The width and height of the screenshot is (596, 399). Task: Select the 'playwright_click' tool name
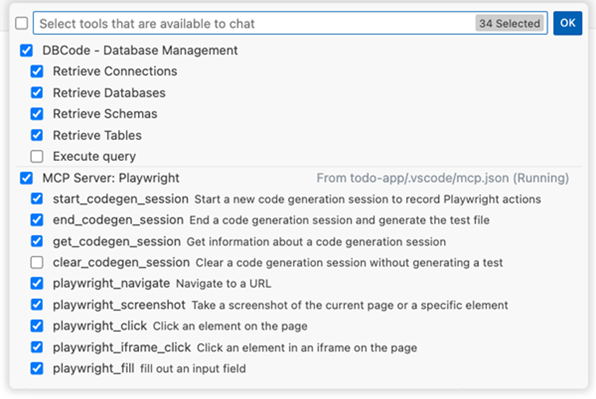100,326
